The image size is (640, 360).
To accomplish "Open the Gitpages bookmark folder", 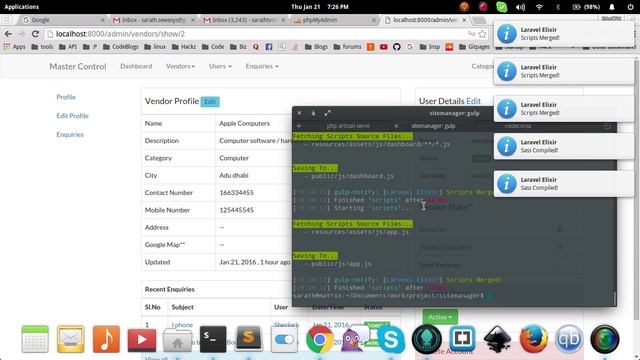I will pyautogui.click(x=474, y=47).
